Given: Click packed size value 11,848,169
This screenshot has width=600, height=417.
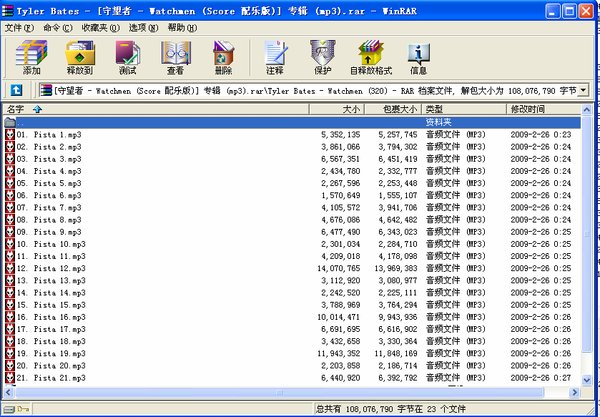Looking at the screenshot, I should [396, 353].
